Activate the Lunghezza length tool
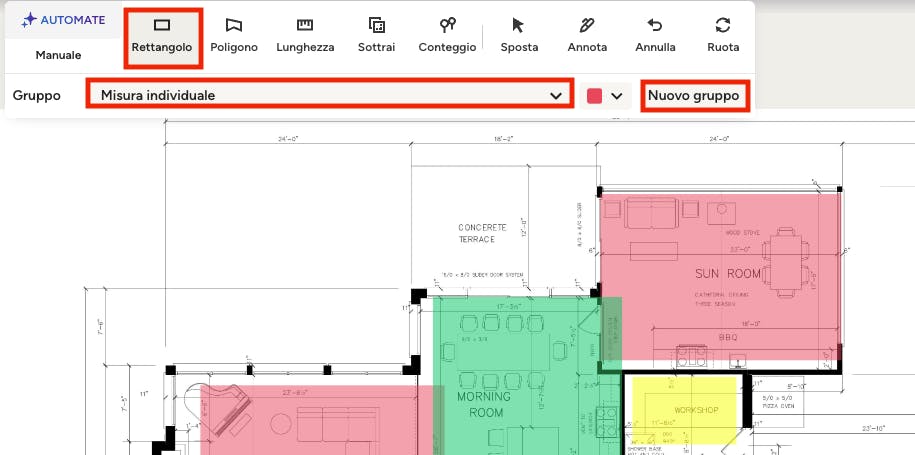This screenshot has height=455, width=915. 305,36
